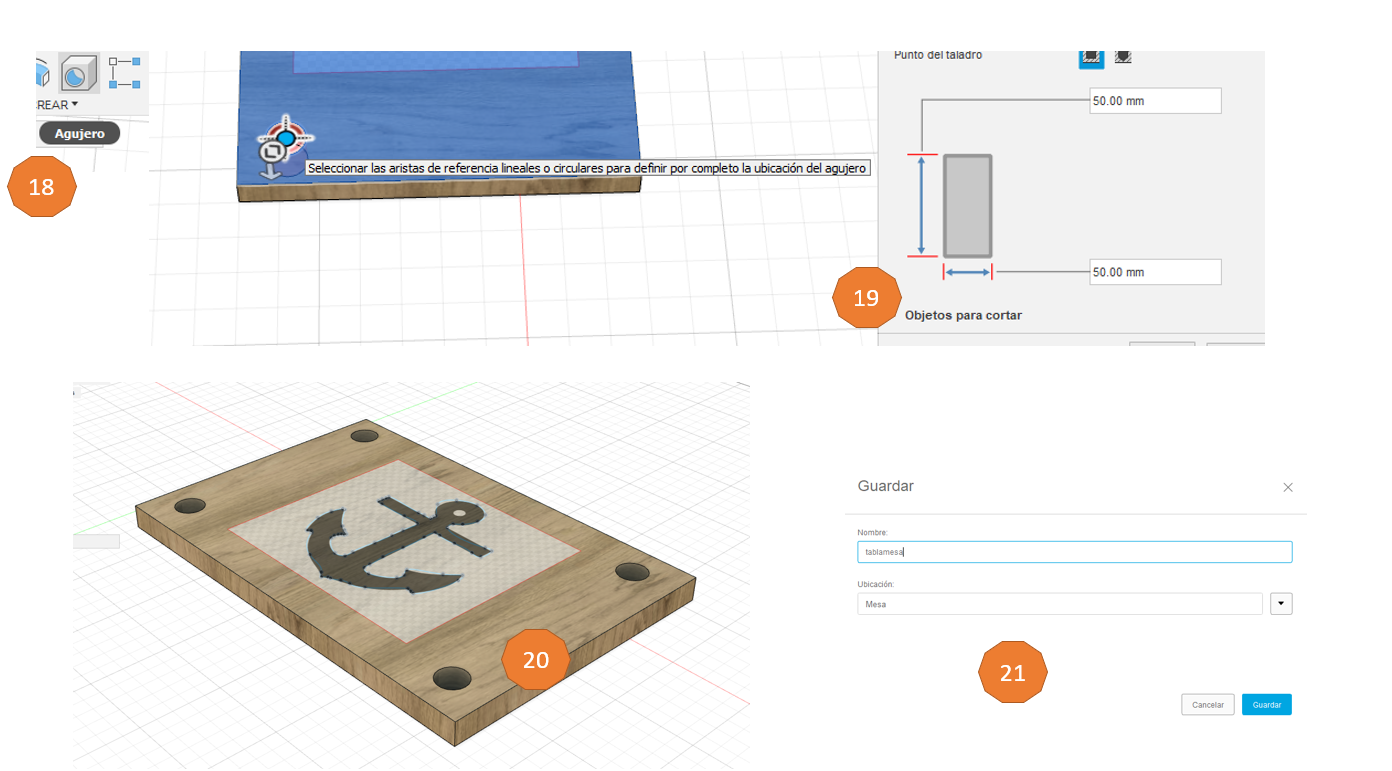This screenshot has width=1392, height=771.
Task: Click the upper 50.00 mm depth field
Action: [x=1155, y=101]
